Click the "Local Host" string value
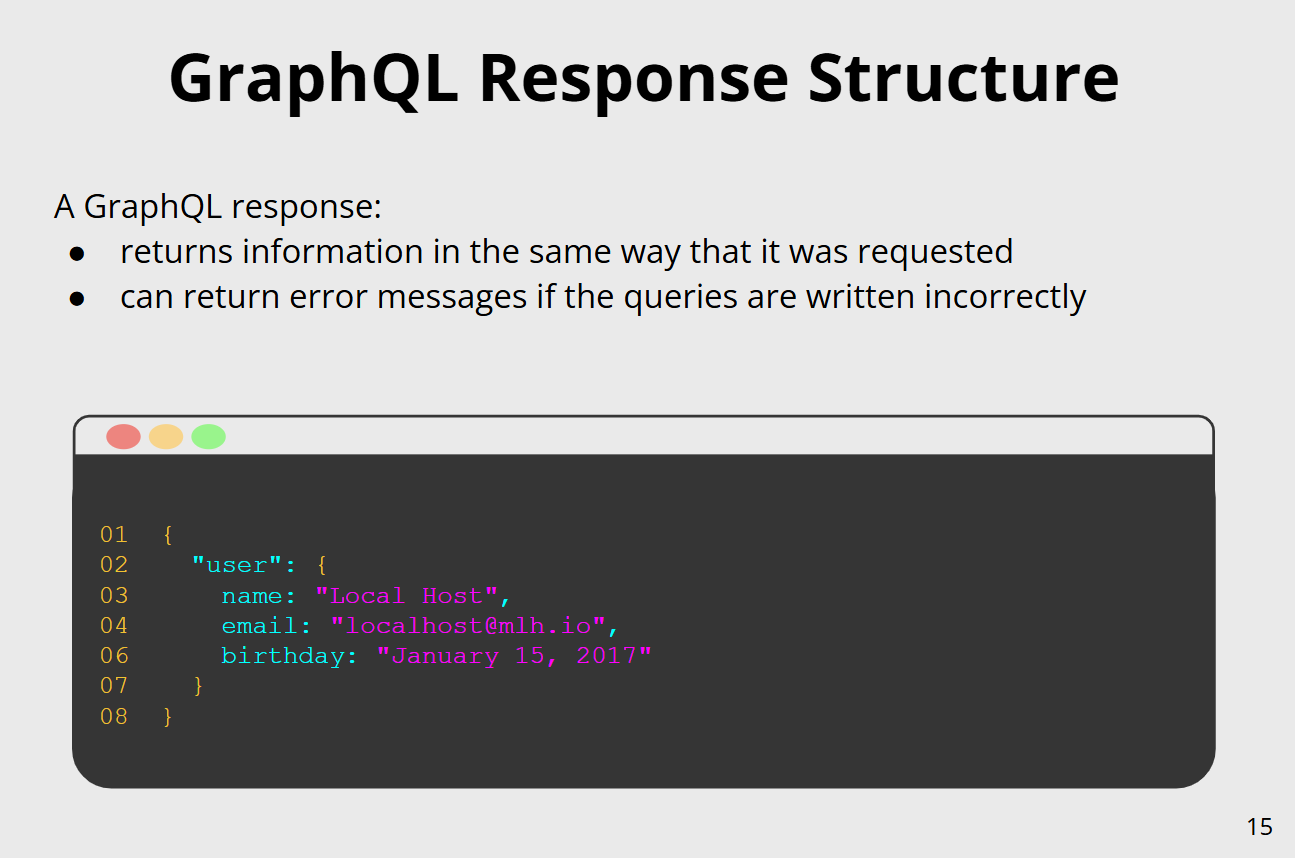 point(406,596)
